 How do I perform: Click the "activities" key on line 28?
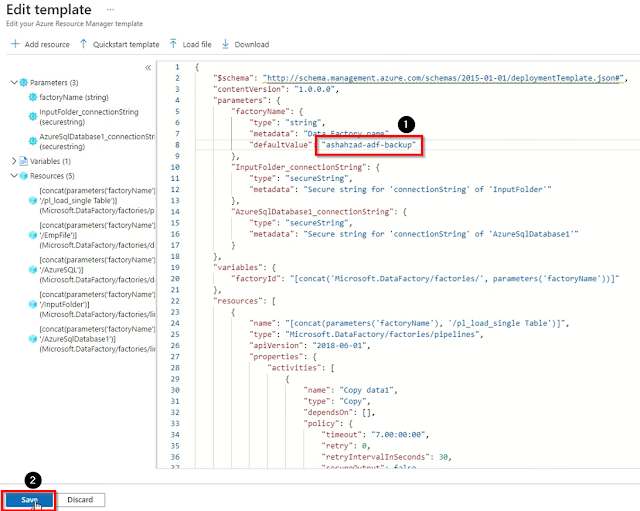pyautogui.click(x=294, y=368)
